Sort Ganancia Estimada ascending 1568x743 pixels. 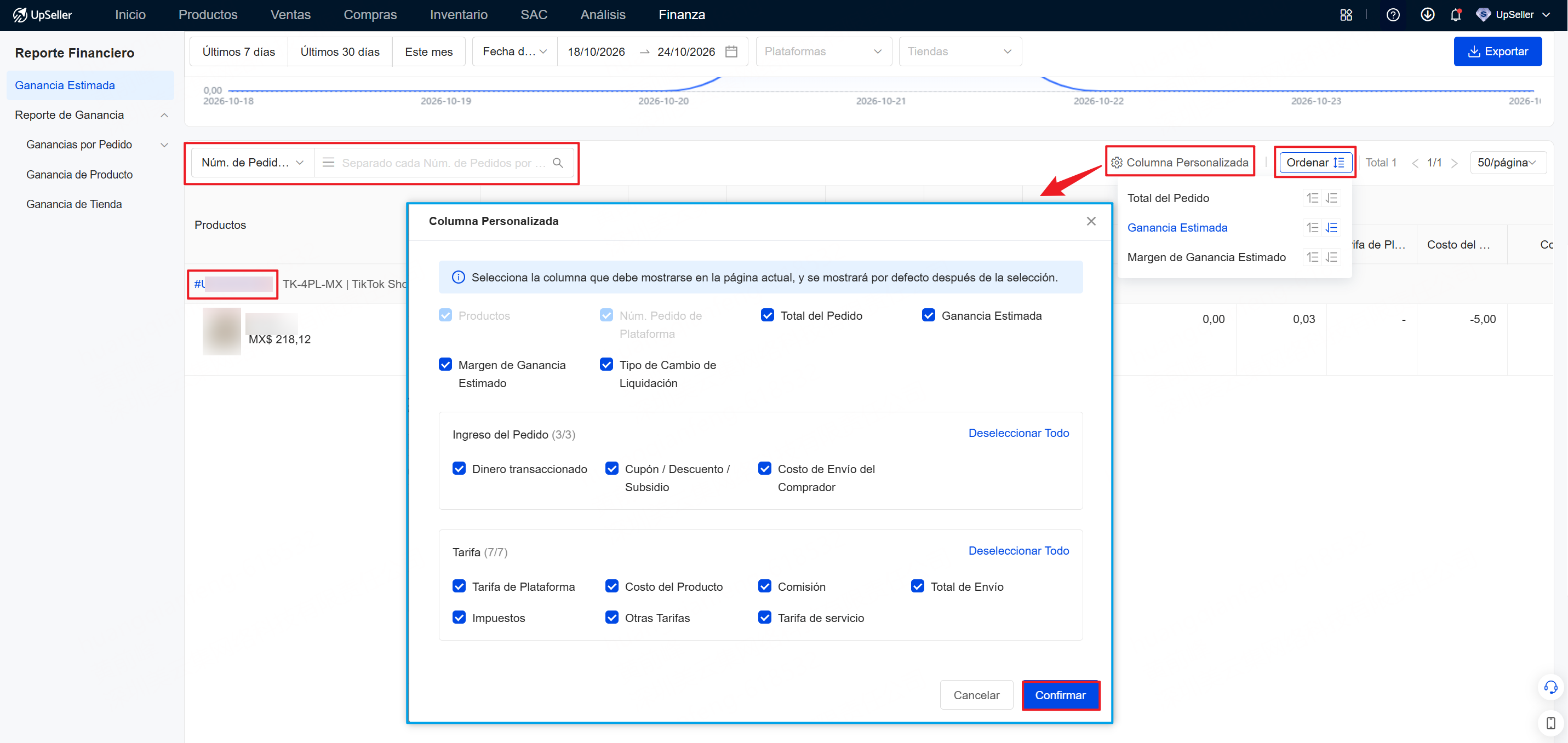click(x=1312, y=228)
